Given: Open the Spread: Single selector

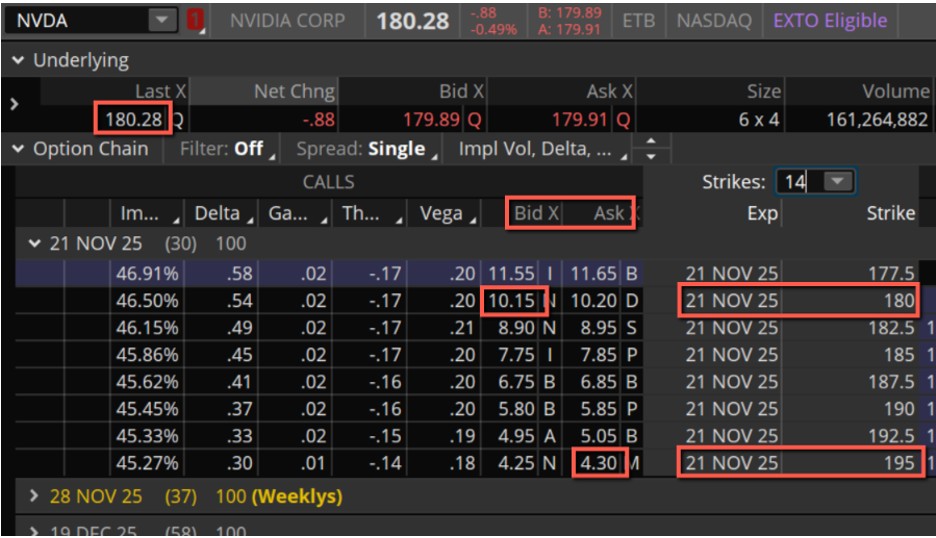Looking at the screenshot, I should (x=367, y=150).
